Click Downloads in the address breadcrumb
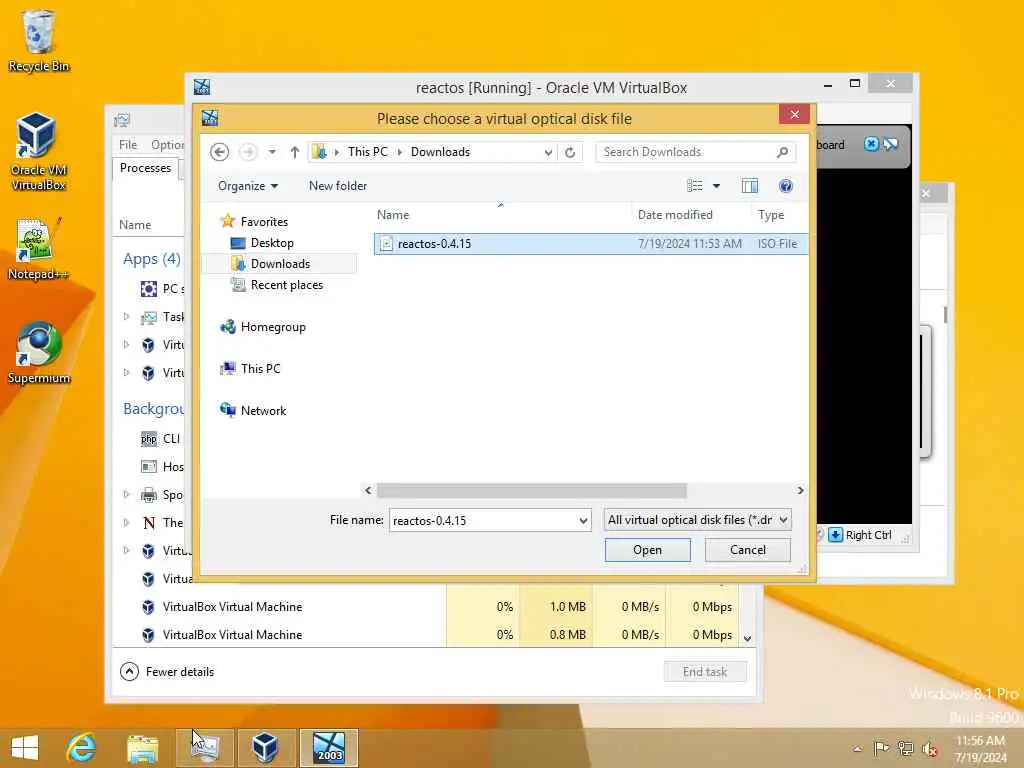The image size is (1024, 768). pyautogui.click(x=440, y=152)
